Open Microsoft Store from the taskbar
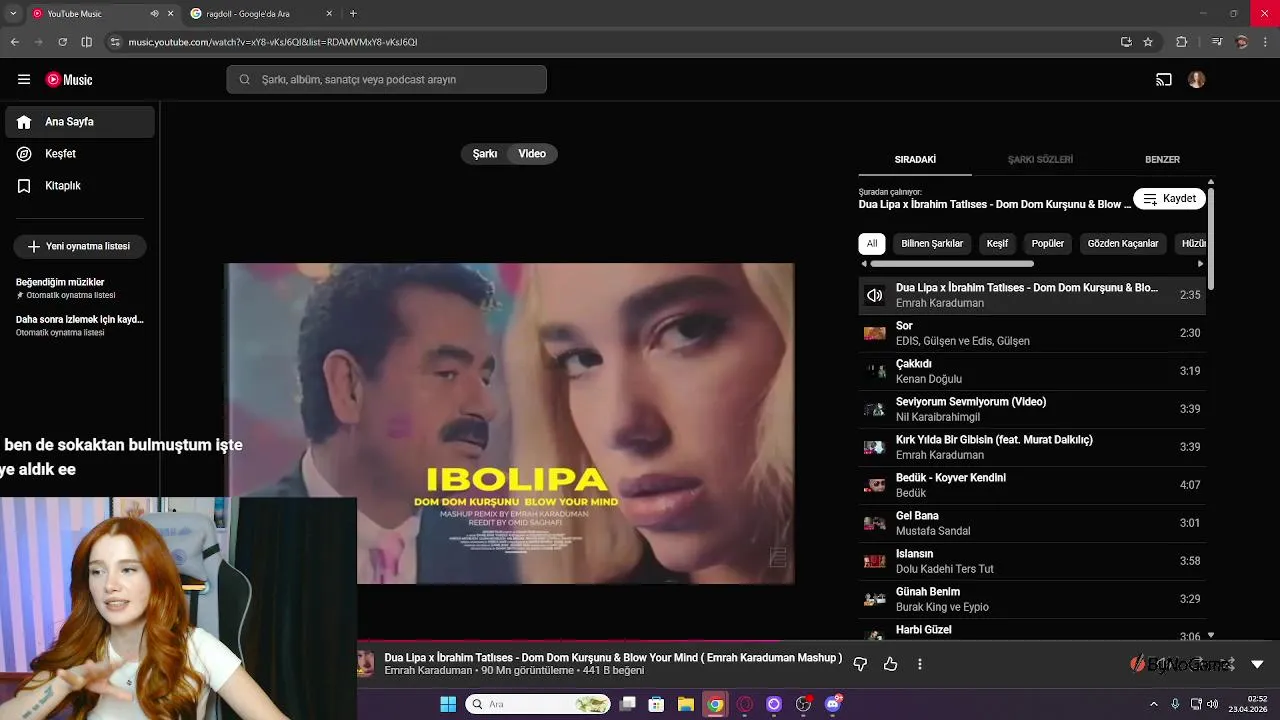 [656, 704]
